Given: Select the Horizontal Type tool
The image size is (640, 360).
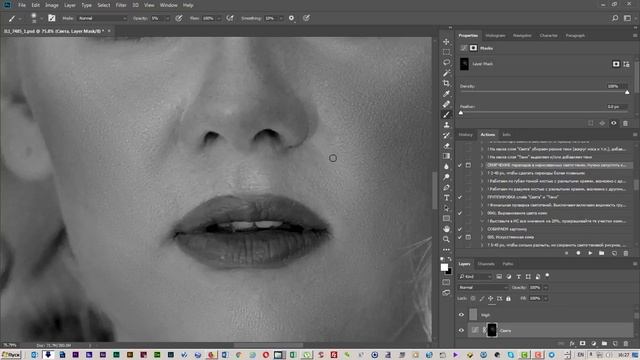Looking at the screenshot, I should pos(447,198).
